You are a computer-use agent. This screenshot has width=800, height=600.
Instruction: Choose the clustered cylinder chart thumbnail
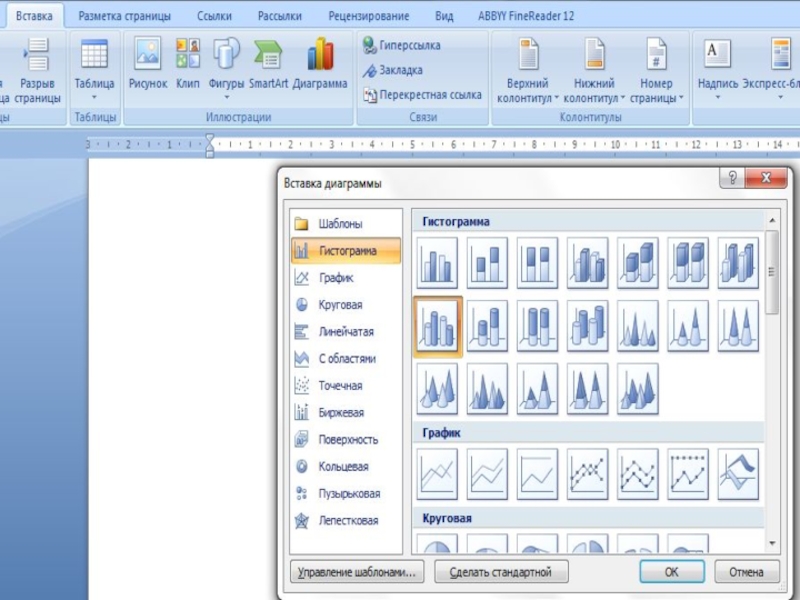pyautogui.click(x=437, y=326)
